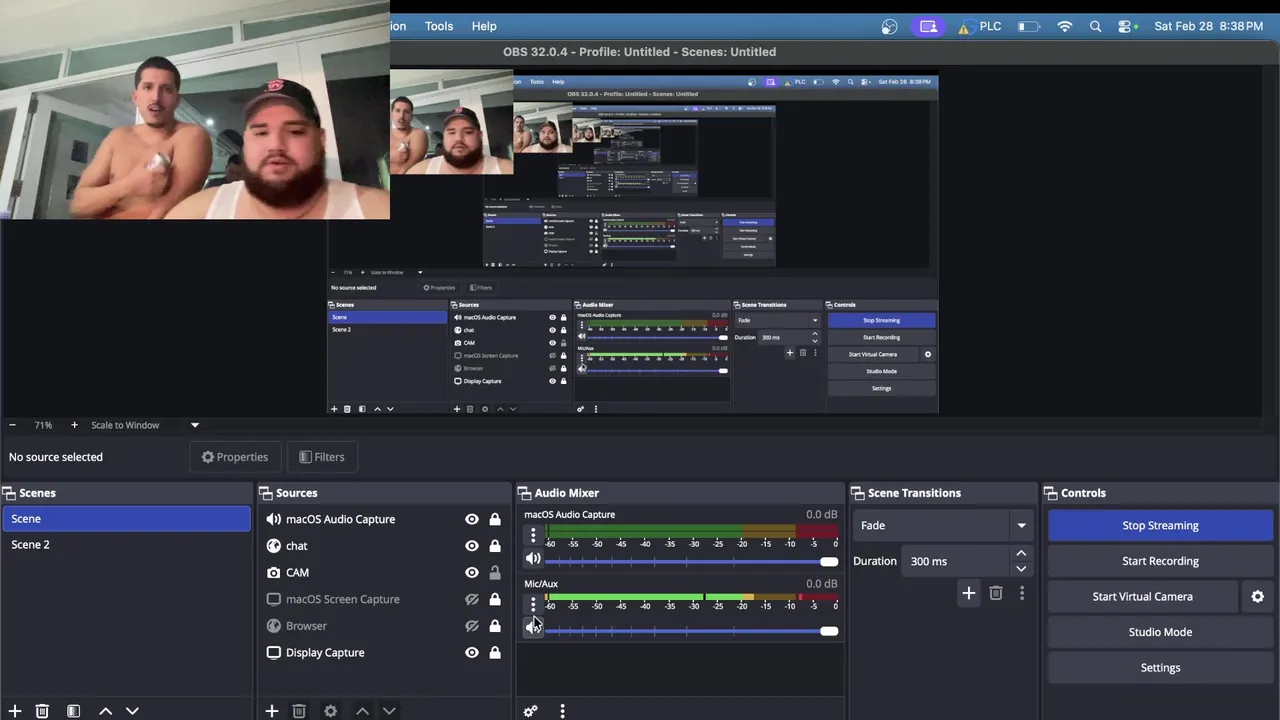Select the chat source row
Viewport: 1280px width, 720px height.
pyautogui.click(x=384, y=546)
